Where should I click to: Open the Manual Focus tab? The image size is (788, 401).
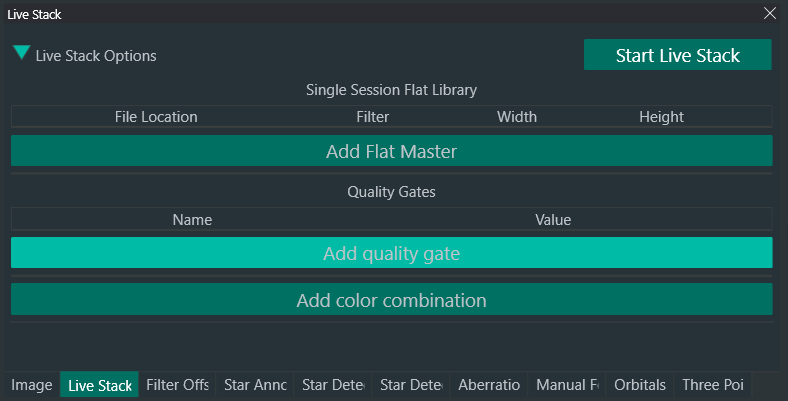pos(567,385)
